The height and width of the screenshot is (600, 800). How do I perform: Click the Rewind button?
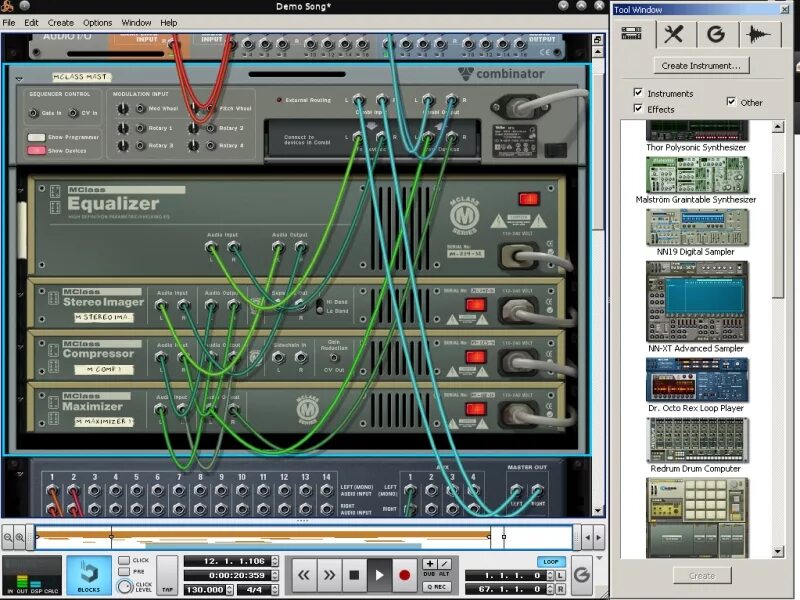pyautogui.click(x=304, y=575)
